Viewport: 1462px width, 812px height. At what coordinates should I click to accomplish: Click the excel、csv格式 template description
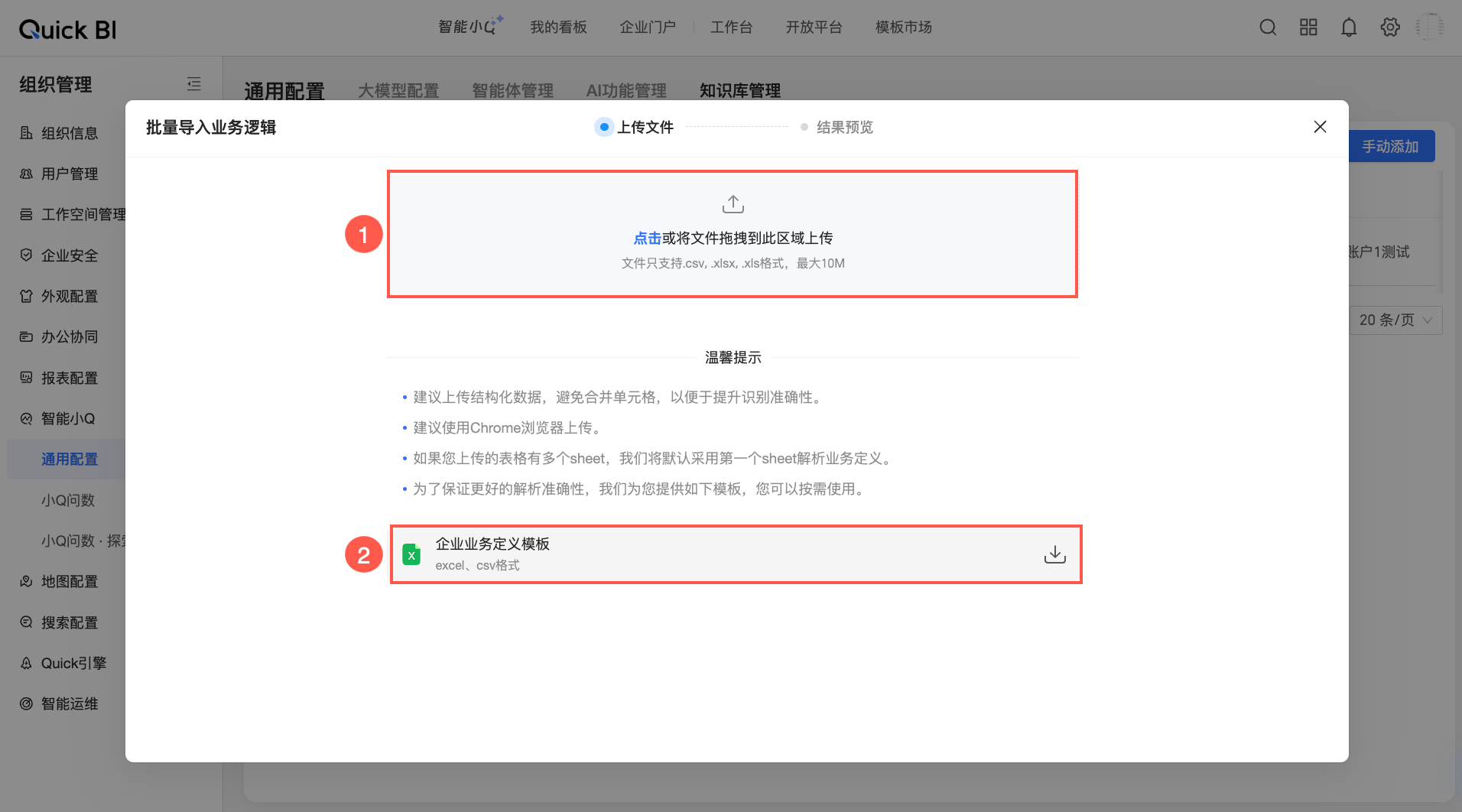pos(477,566)
